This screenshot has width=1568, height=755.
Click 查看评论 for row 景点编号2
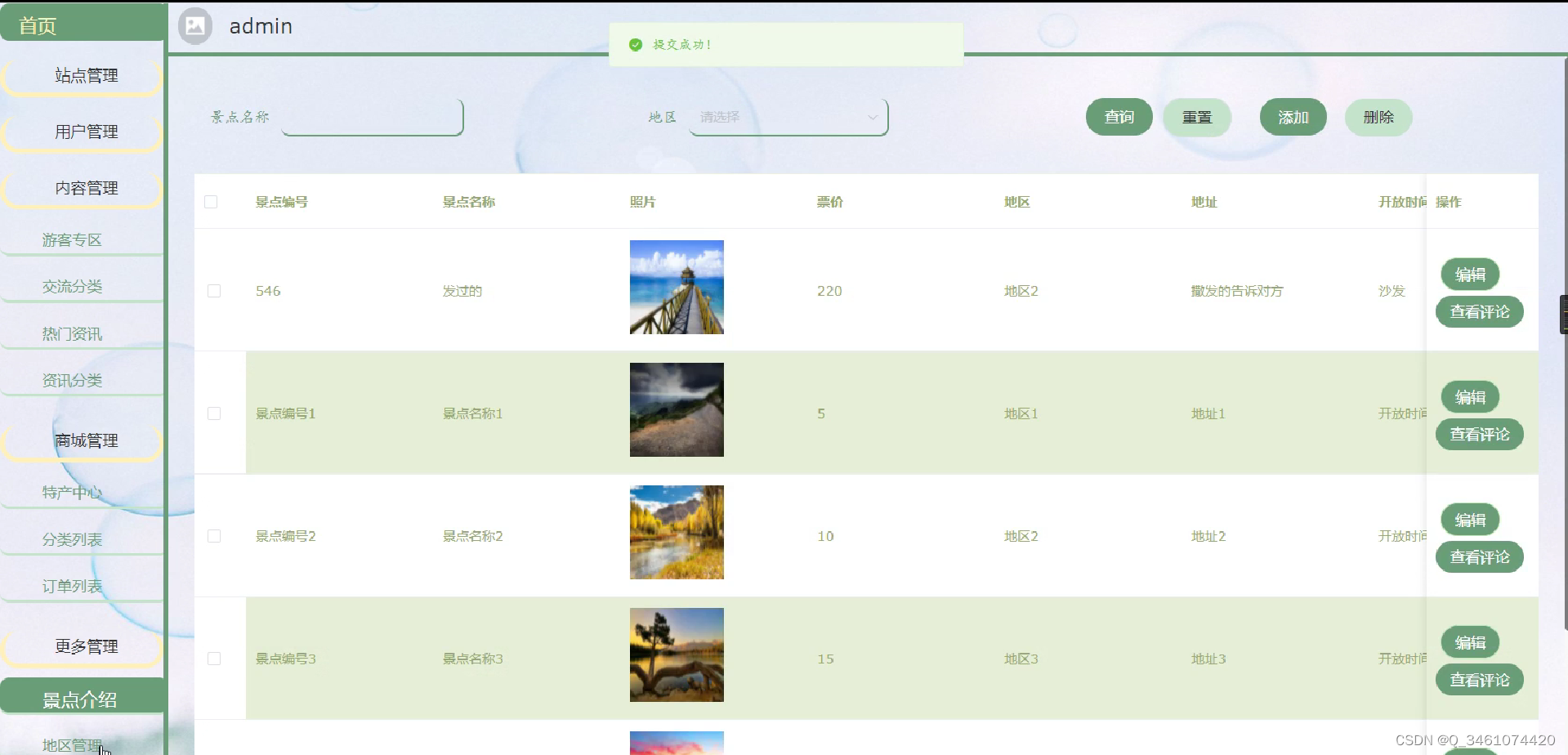1480,557
